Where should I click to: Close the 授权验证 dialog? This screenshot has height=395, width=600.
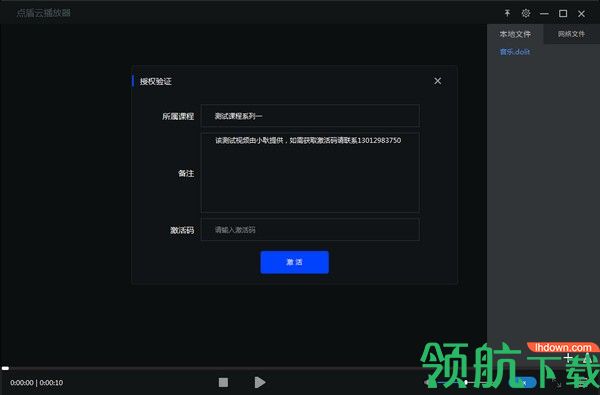pos(438,81)
